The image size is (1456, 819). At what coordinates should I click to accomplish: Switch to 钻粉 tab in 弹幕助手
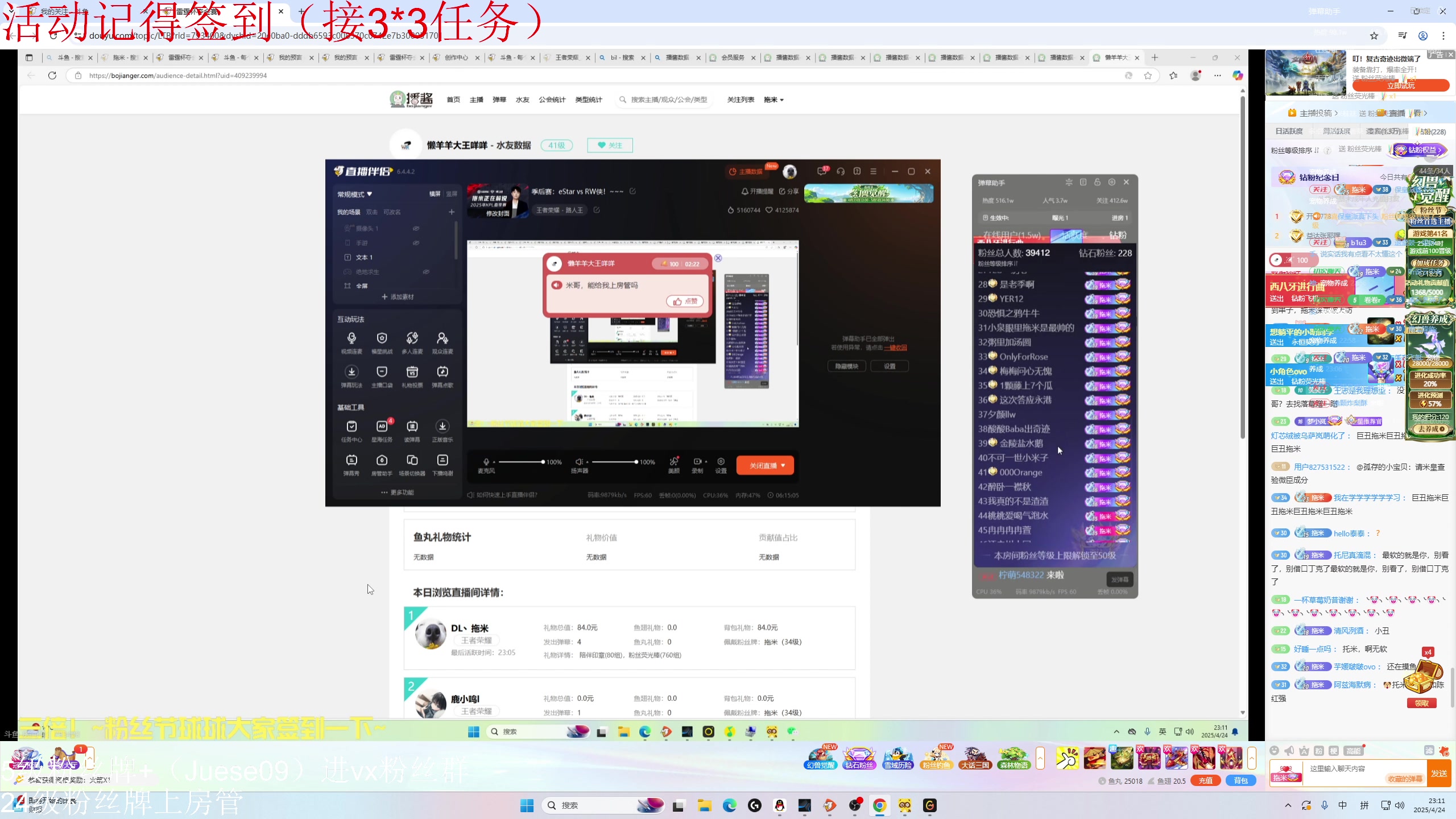point(1117,235)
